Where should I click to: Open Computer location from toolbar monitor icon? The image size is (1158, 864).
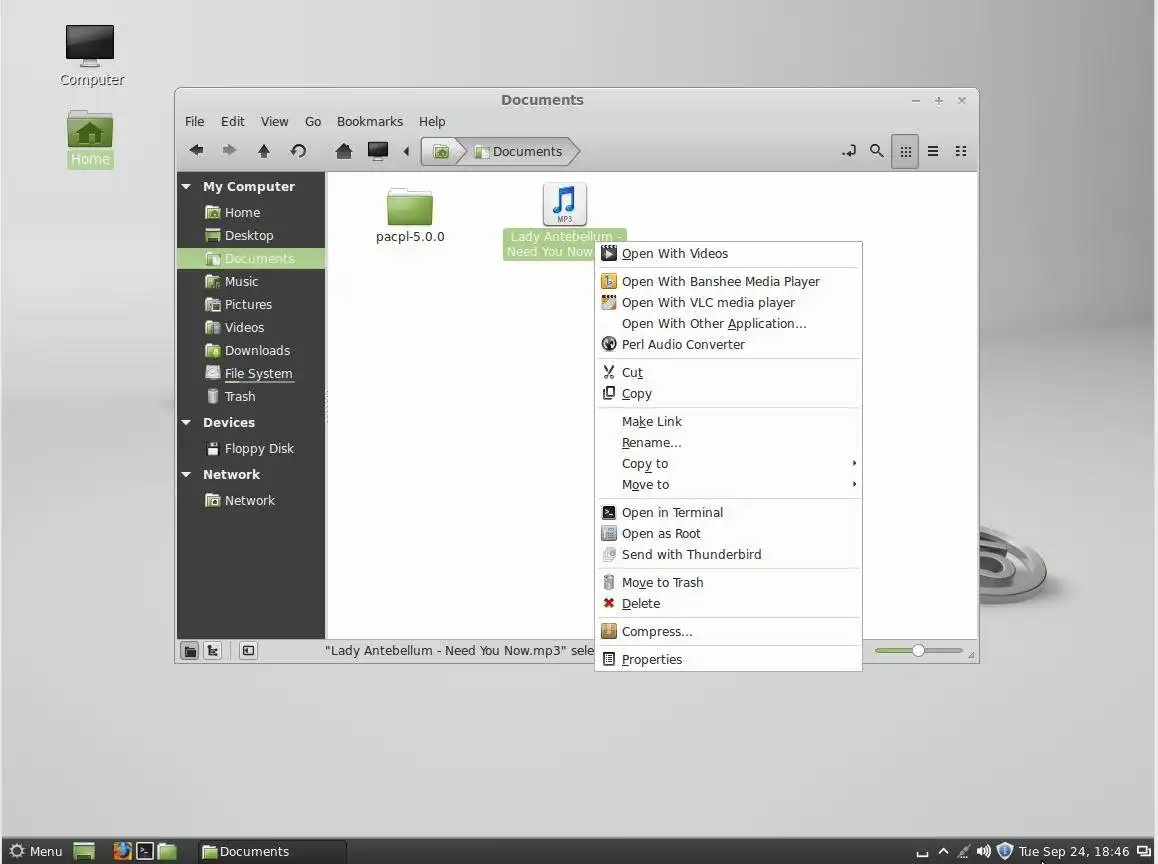coord(377,151)
